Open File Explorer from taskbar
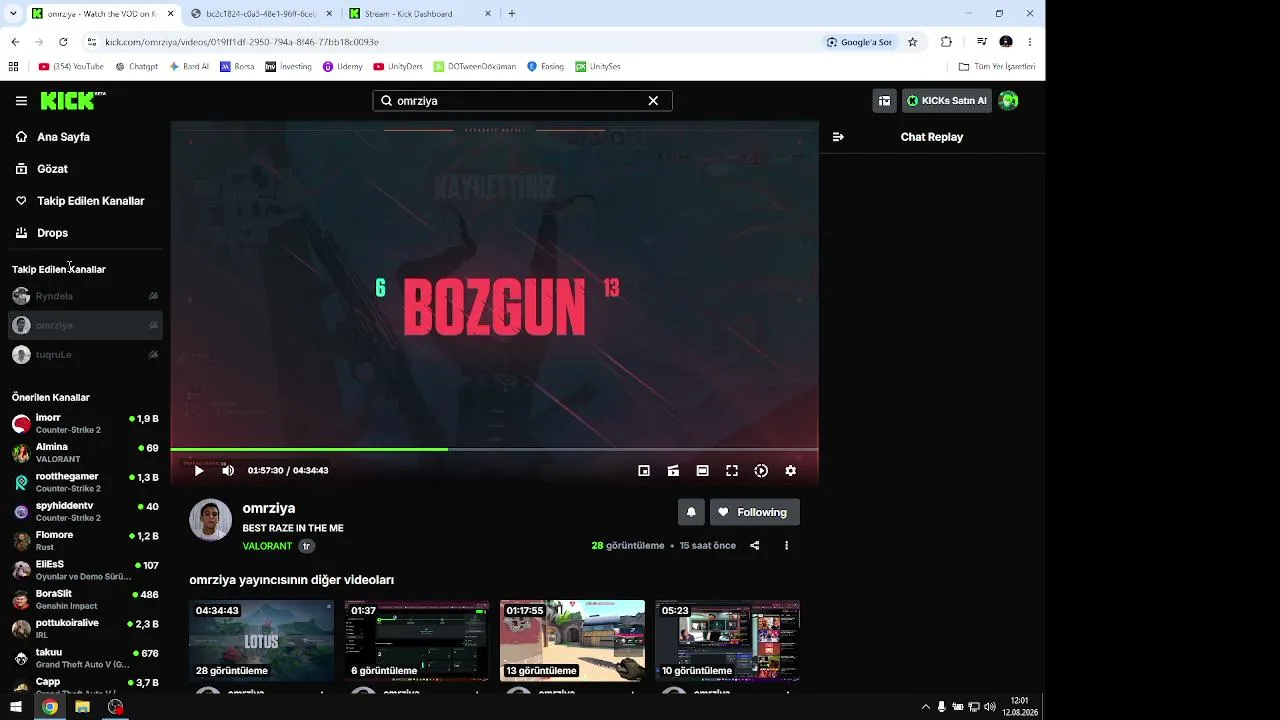Image resolution: width=1280 pixels, height=720 pixels. [x=82, y=707]
